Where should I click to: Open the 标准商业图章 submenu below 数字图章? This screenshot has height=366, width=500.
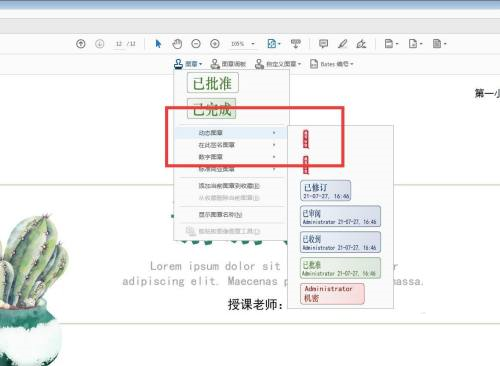click(231, 169)
